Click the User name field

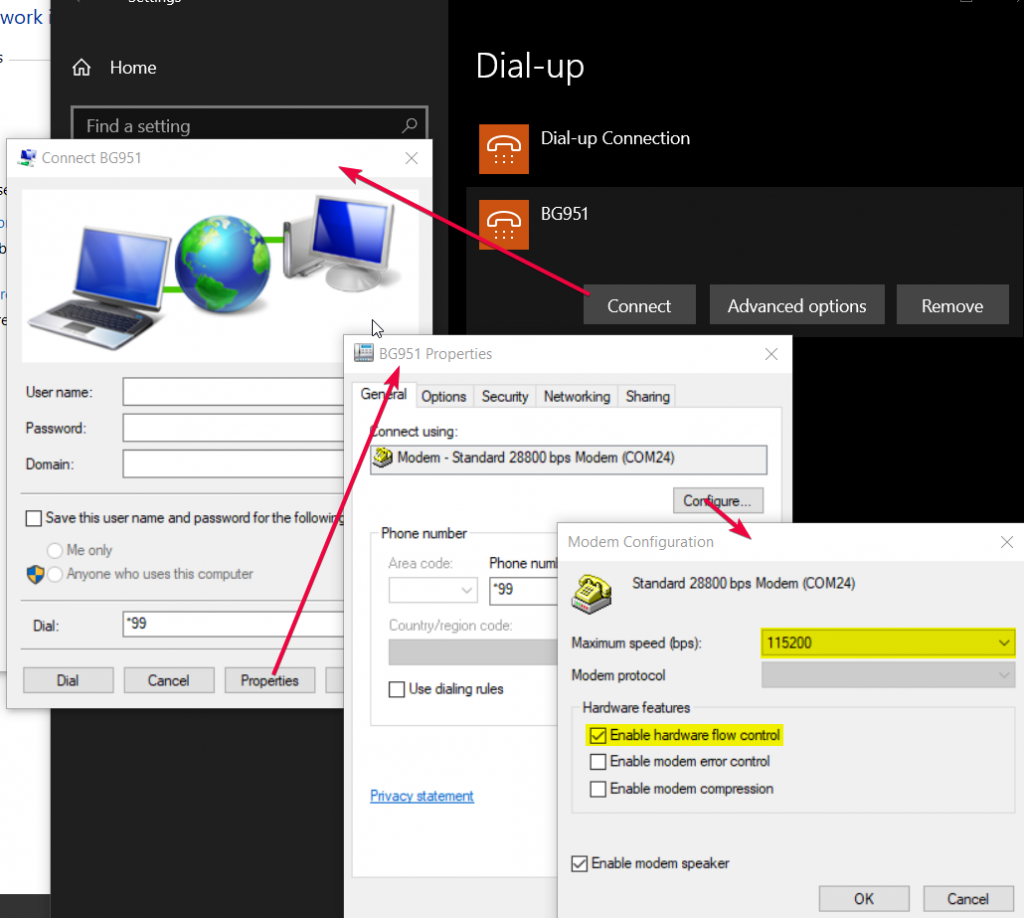[x=233, y=392]
